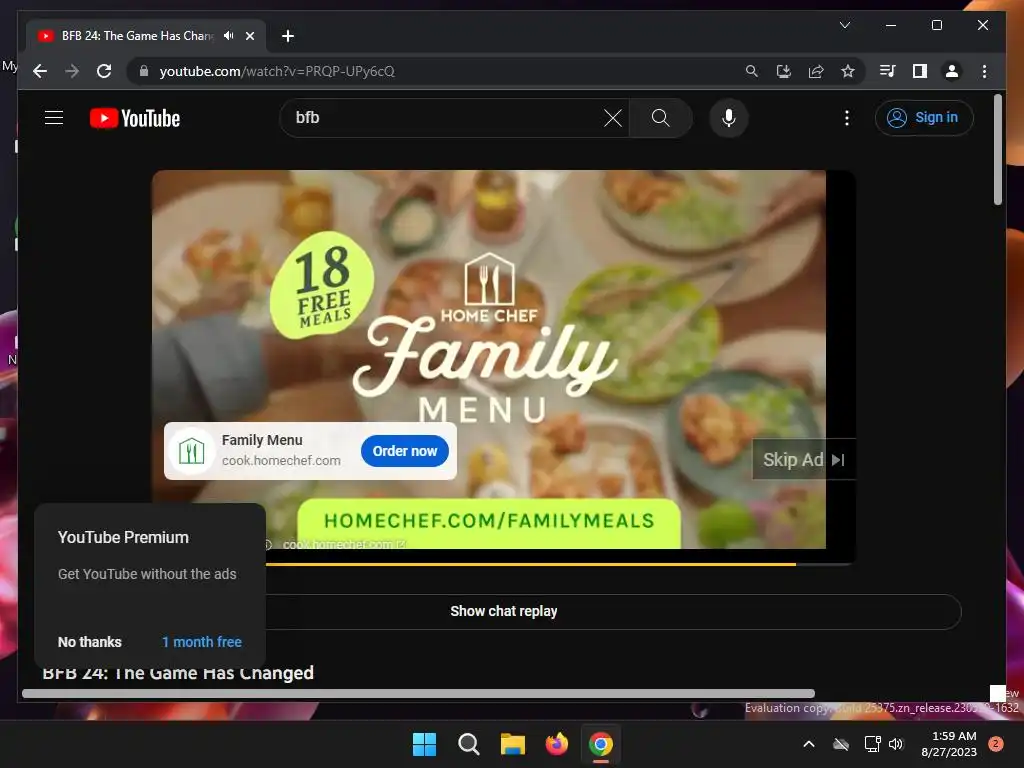Show hidden system tray icons
The image size is (1024, 768).
coord(808,744)
